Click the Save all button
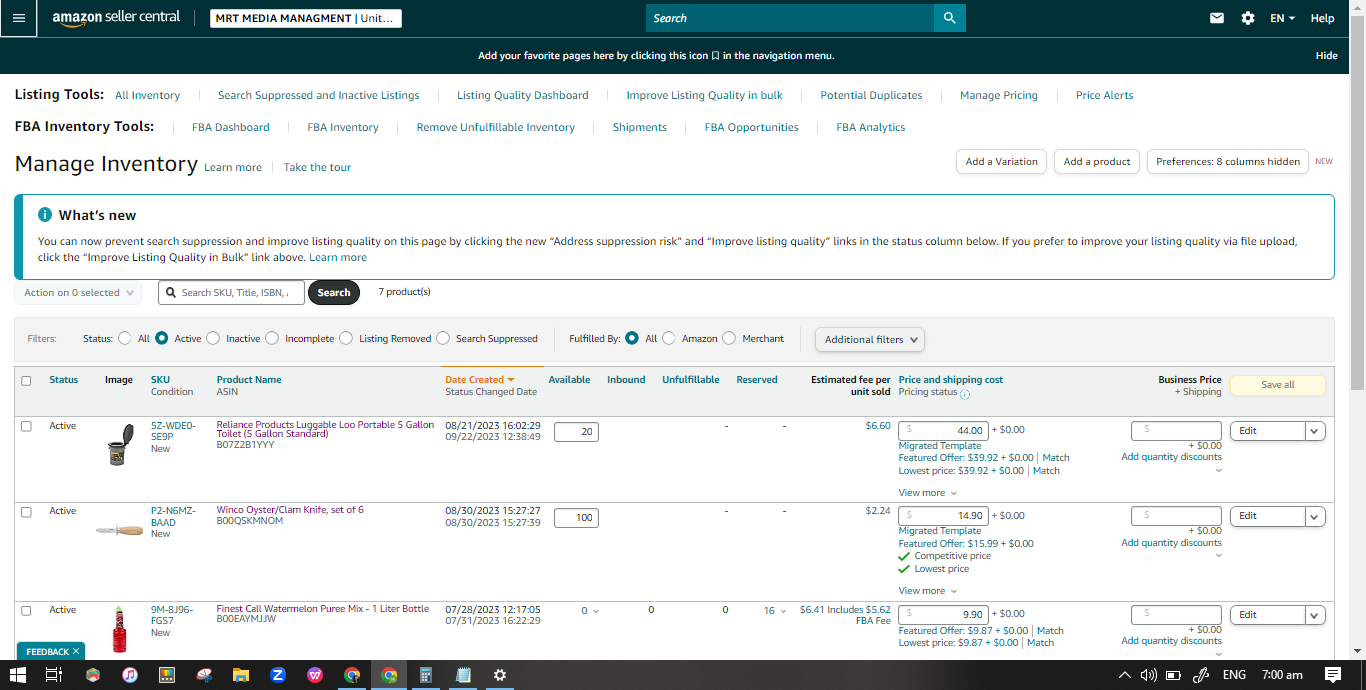 1277,385
